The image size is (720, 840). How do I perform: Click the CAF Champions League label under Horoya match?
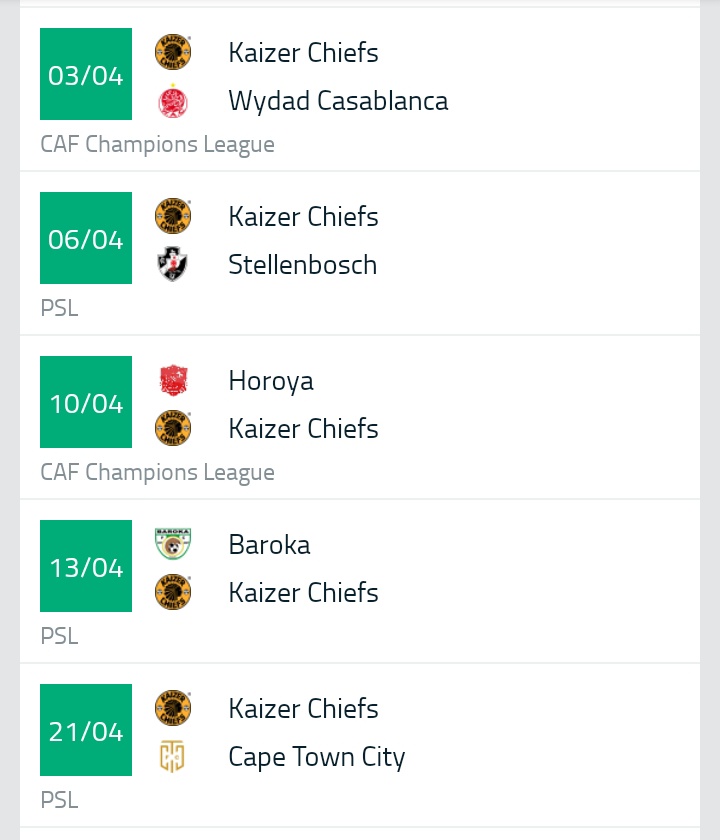tap(157, 472)
